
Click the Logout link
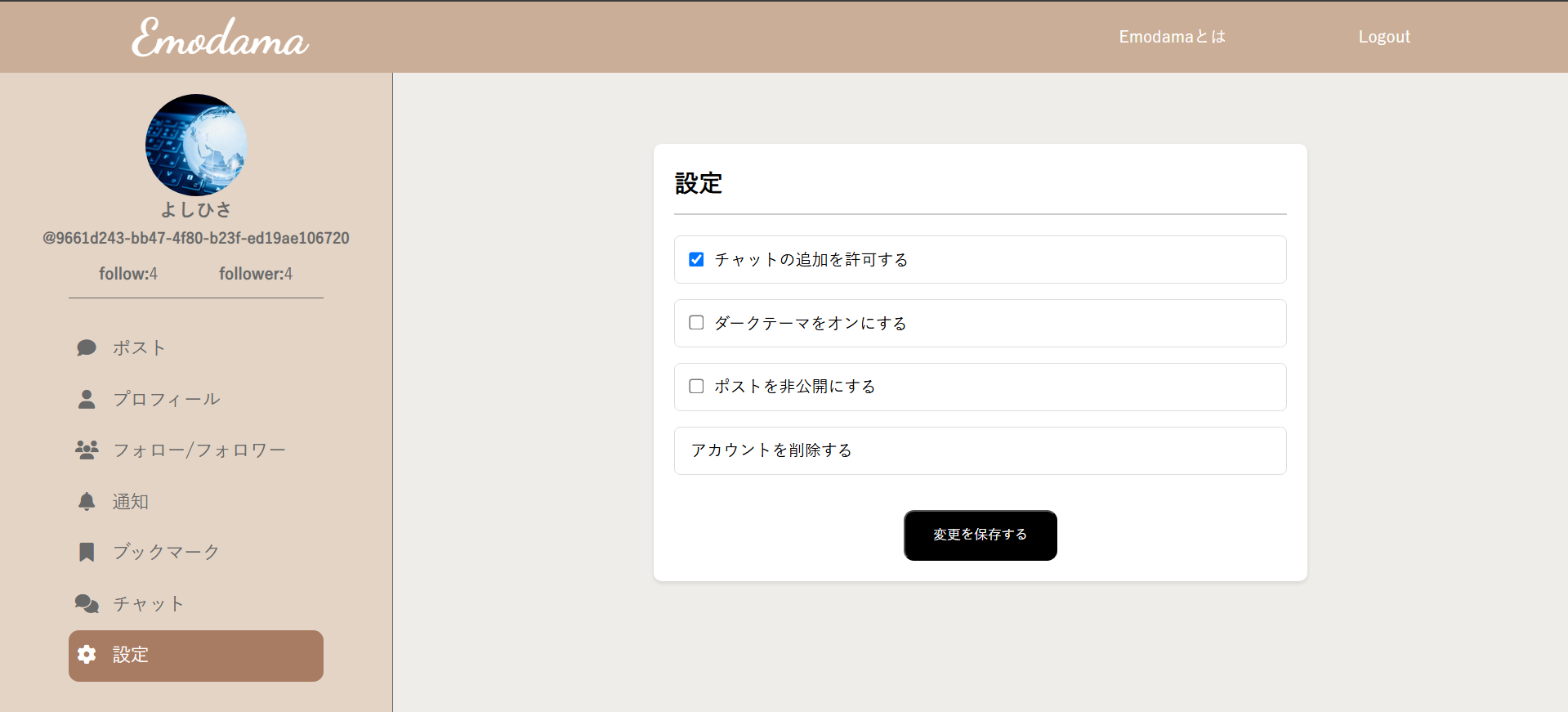pos(1384,37)
